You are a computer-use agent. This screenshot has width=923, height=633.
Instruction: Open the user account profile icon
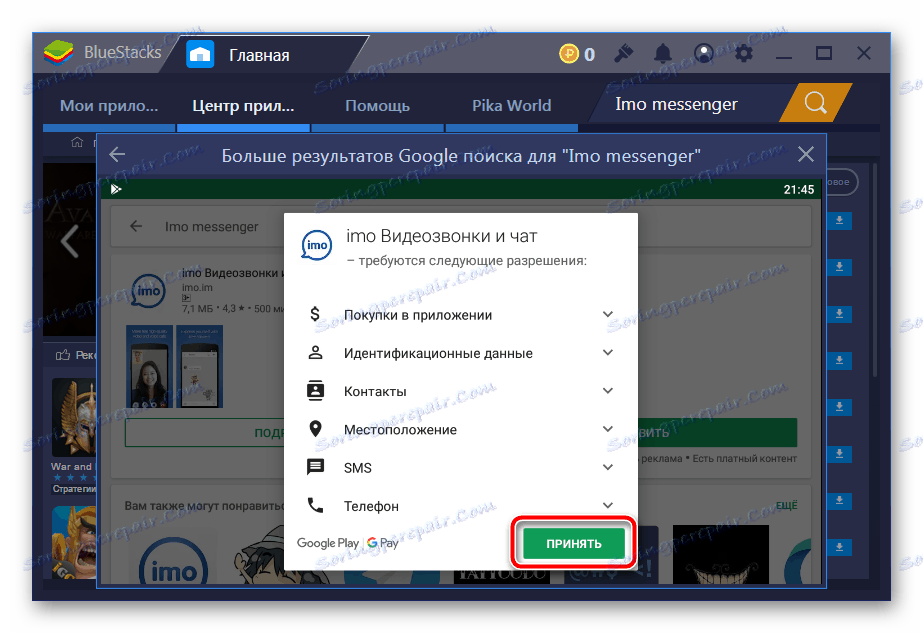coord(703,54)
